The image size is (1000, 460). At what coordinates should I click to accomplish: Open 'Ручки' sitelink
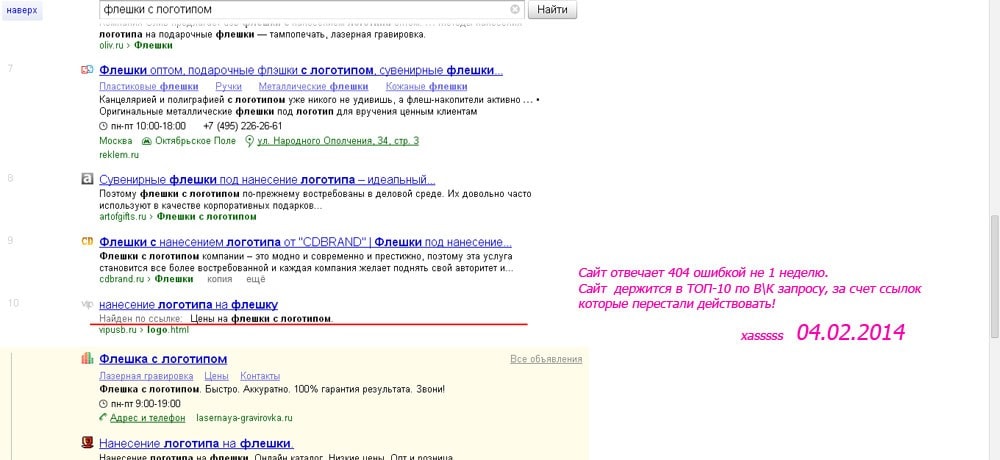pos(228,87)
